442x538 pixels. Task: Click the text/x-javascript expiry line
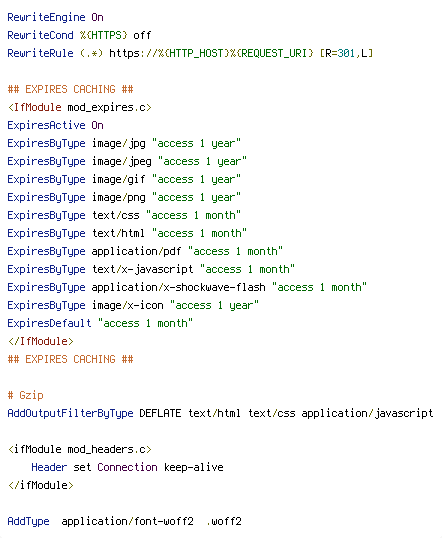tap(151, 269)
